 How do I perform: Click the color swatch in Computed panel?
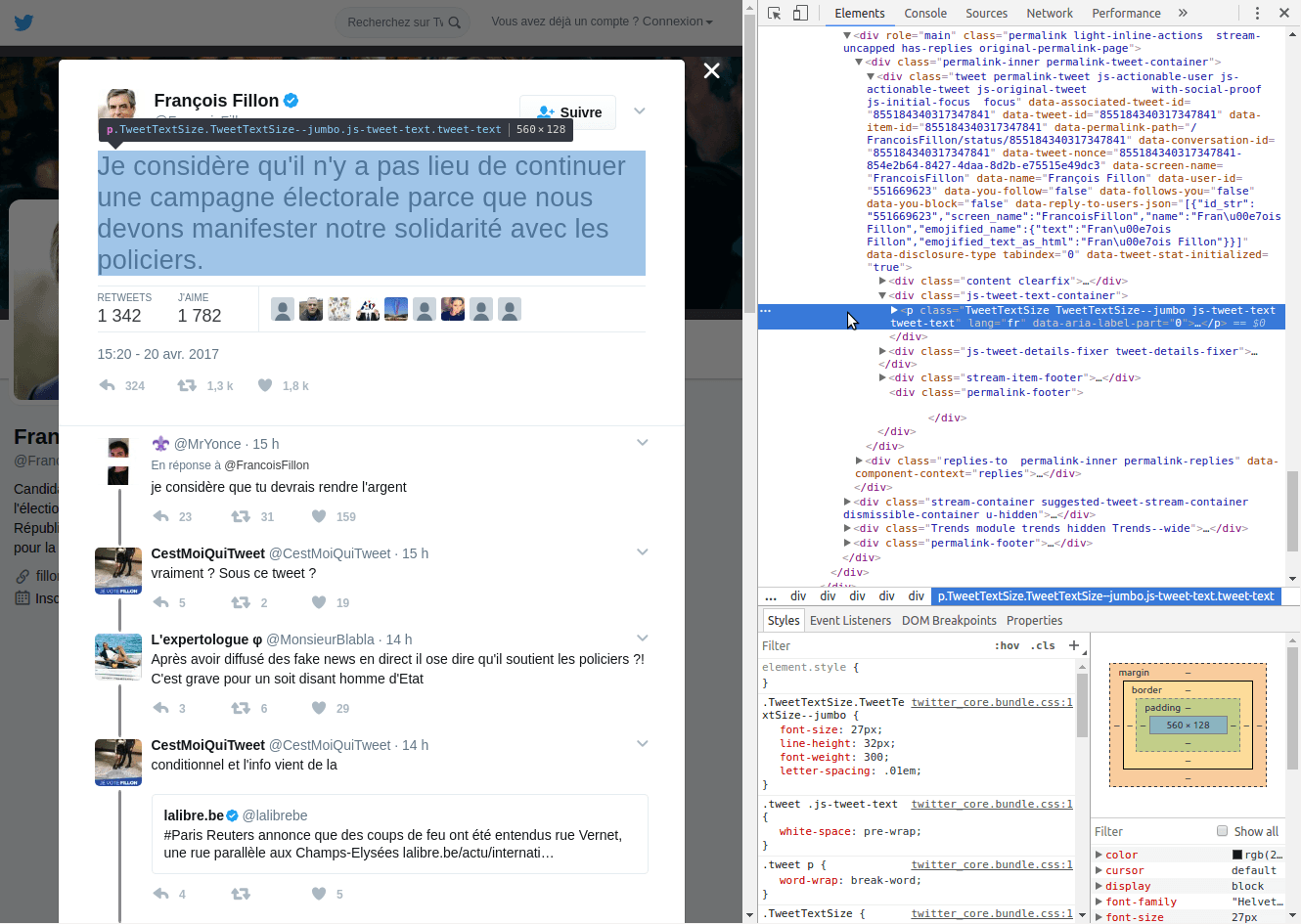(x=1237, y=855)
